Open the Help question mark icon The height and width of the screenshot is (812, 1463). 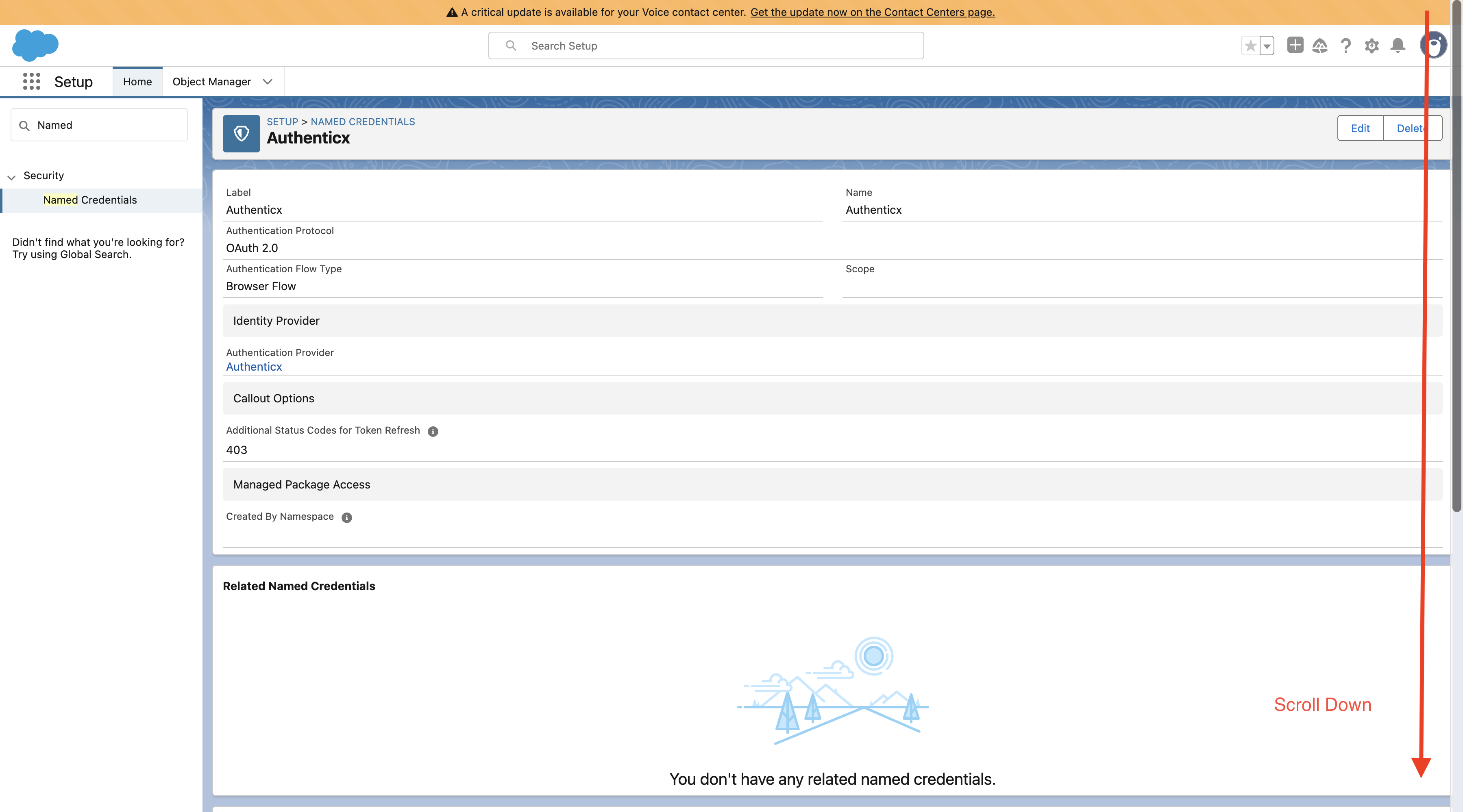click(1345, 46)
